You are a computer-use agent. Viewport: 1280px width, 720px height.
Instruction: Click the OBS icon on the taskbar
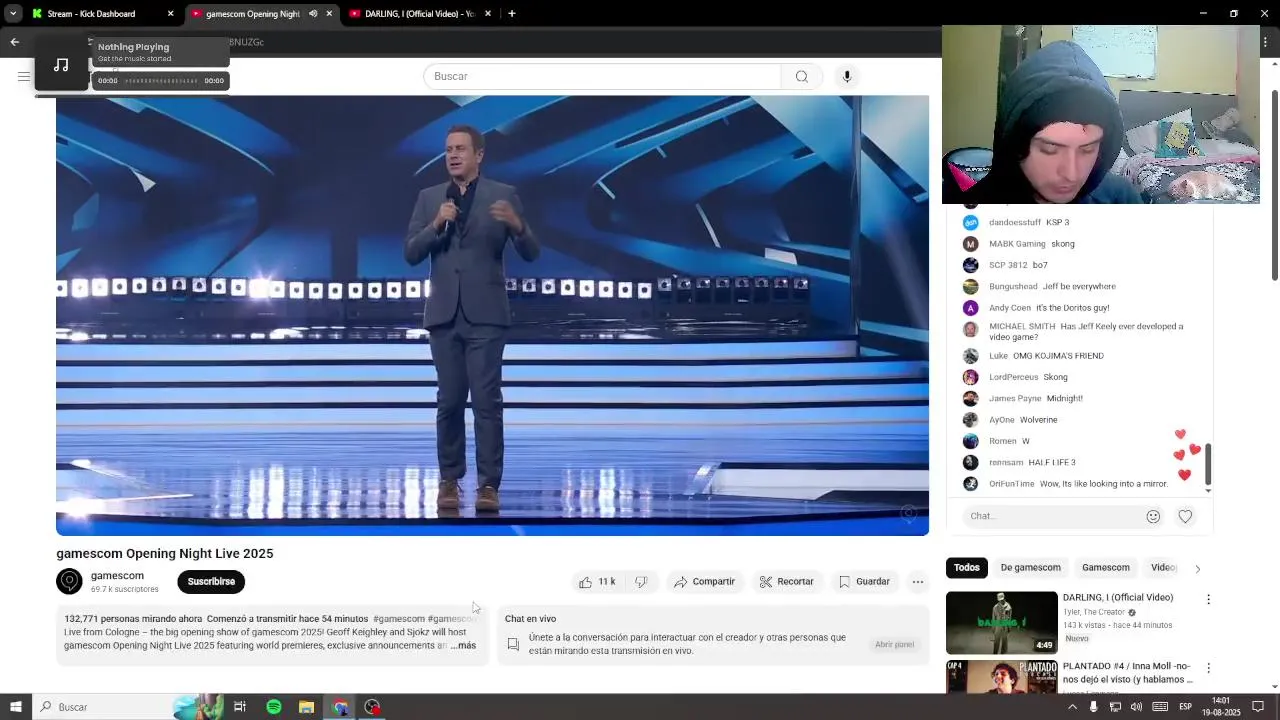pyautogui.click(x=372, y=707)
